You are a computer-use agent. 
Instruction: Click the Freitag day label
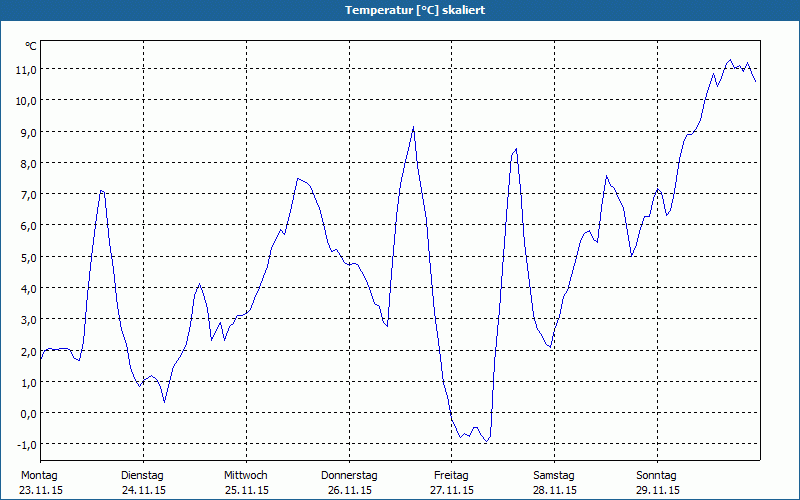[x=452, y=475]
